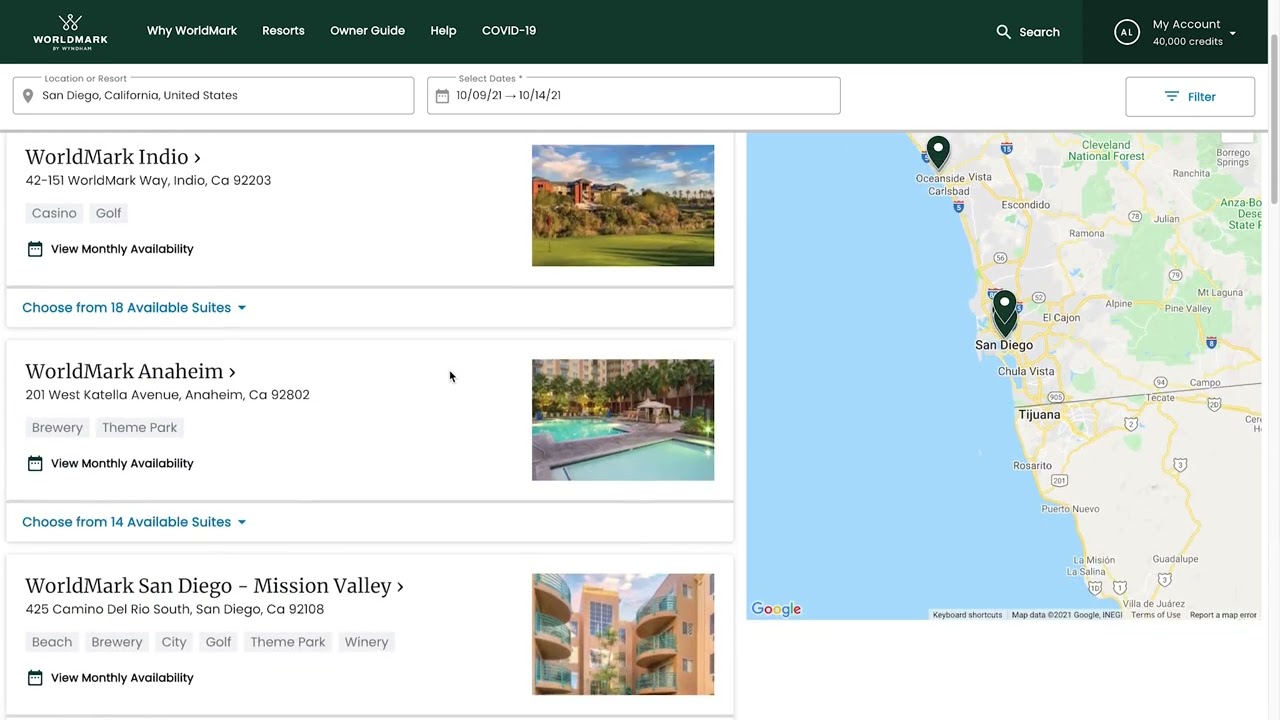Click the location pin icon in the Location field
The image size is (1280, 720).
[x=28, y=96]
